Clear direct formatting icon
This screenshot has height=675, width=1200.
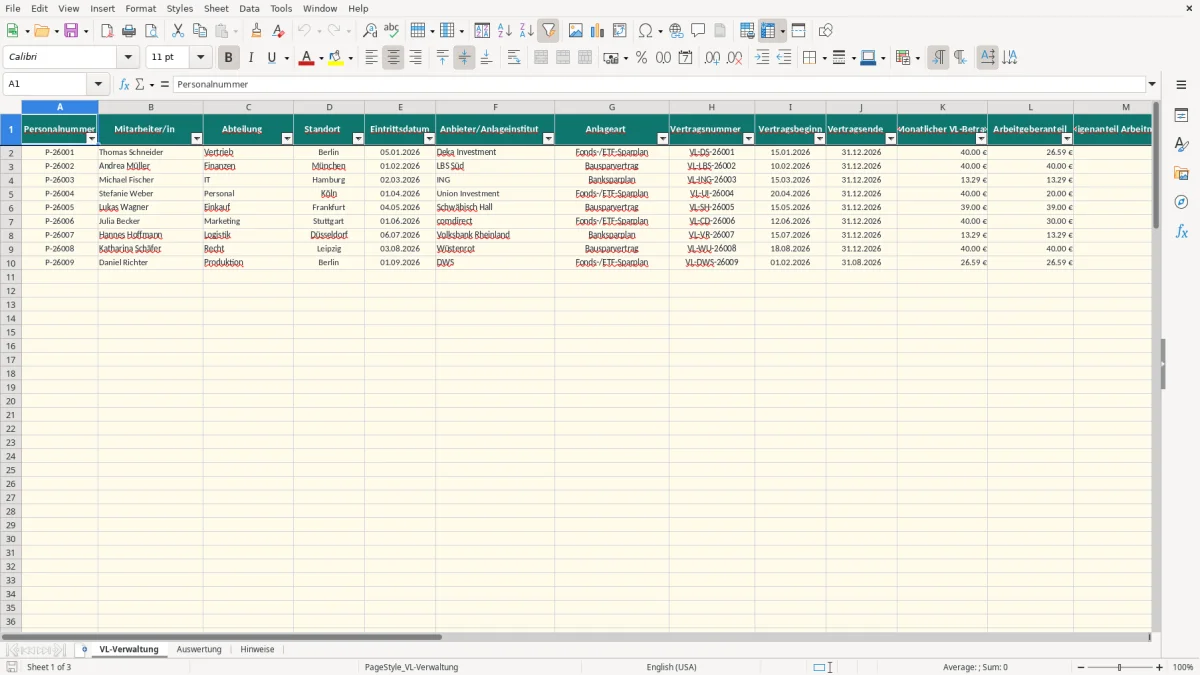[x=279, y=31]
